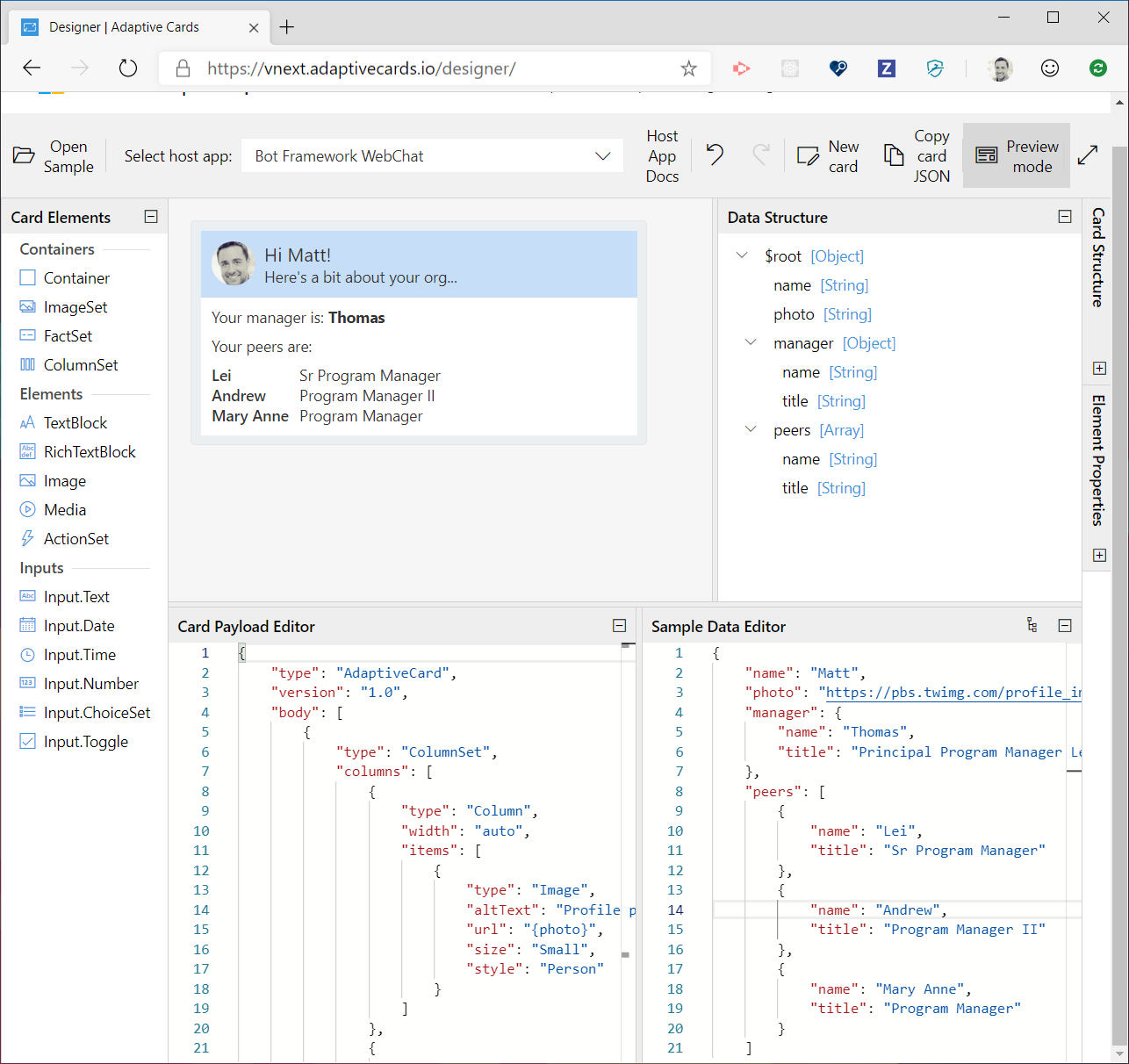1129x1064 pixels.
Task: Copy card JSON to clipboard
Action: pyautogui.click(x=917, y=155)
